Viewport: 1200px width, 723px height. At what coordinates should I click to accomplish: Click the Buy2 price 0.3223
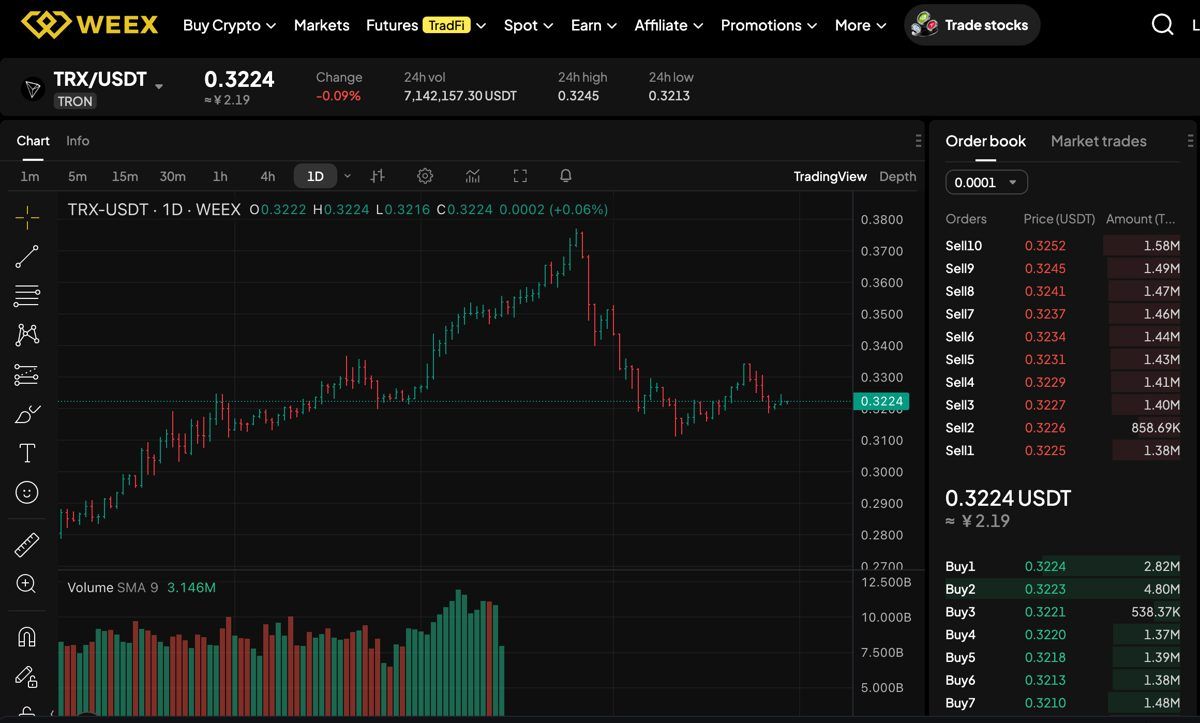coord(1045,590)
